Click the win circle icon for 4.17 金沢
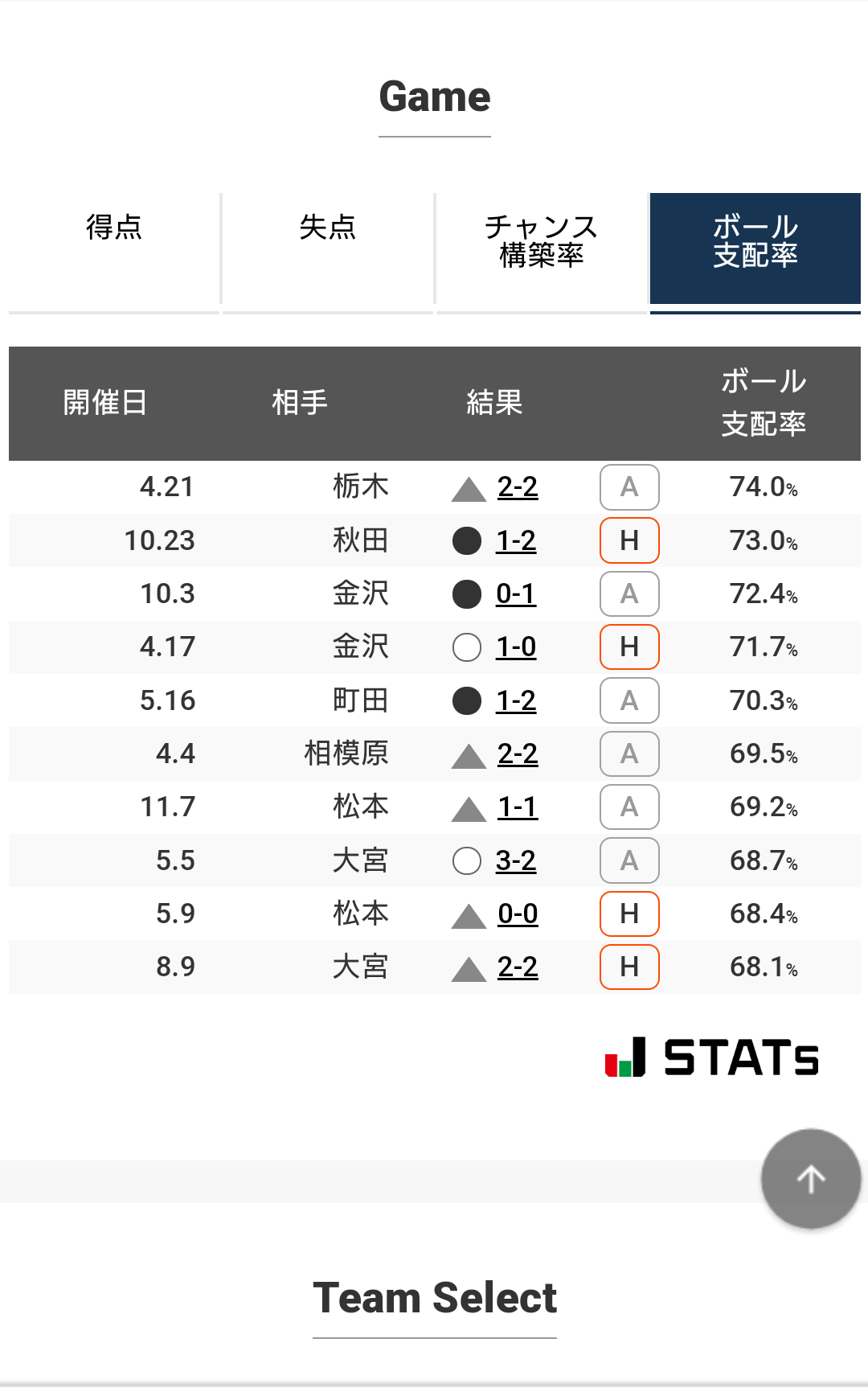 [x=467, y=647]
